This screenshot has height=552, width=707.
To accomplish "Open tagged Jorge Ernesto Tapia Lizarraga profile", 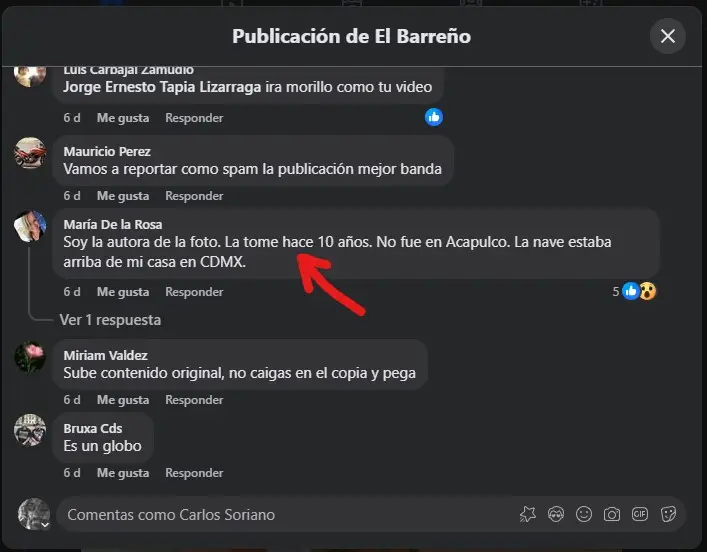I will click(162, 87).
